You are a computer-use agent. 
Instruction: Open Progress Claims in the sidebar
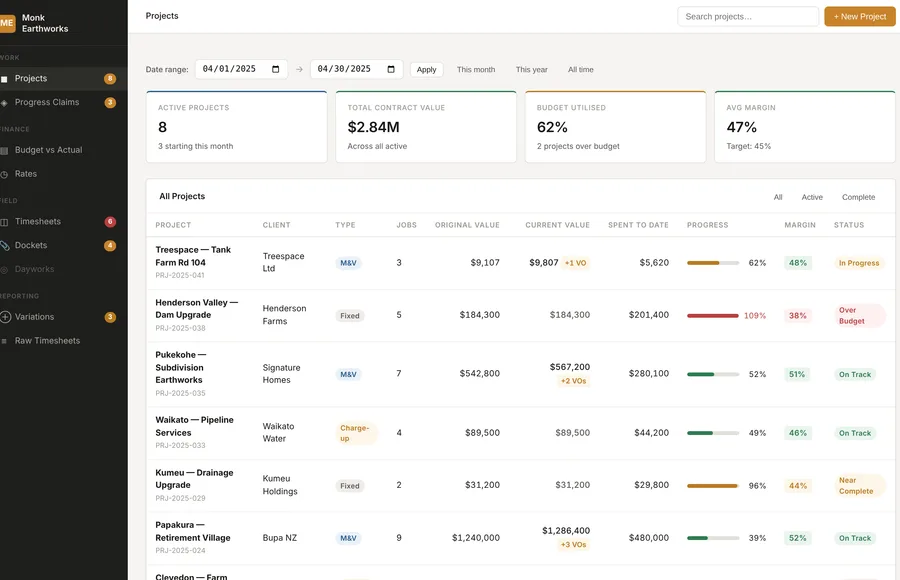click(64, 102)
